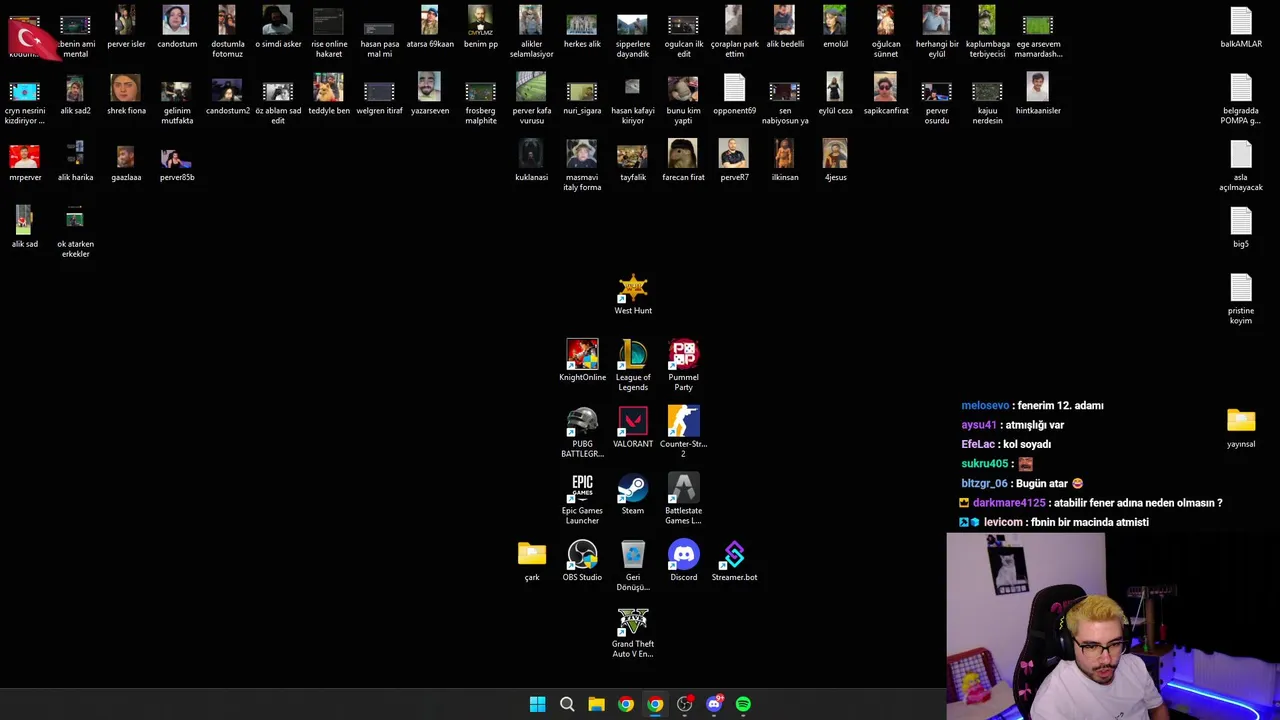Select the emolül image file
The width and height of the screenshot is (1280, 720).
[835, 28]
